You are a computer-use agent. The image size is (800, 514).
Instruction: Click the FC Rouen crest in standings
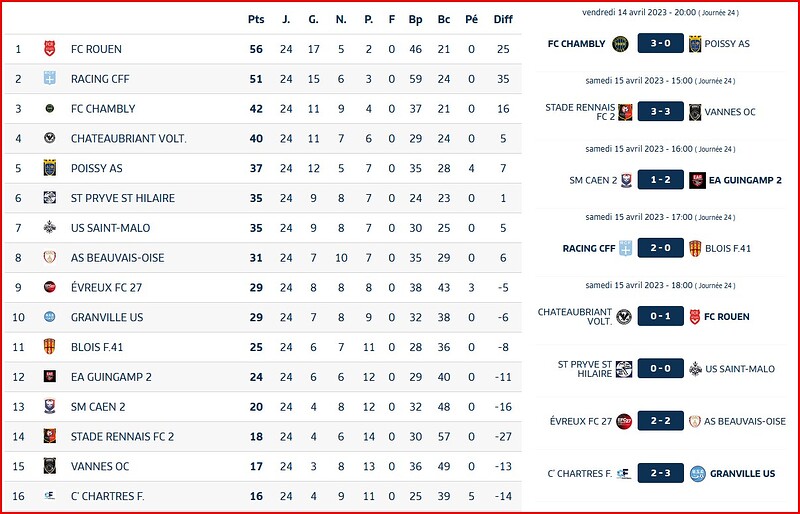pyautogui.click(x=49, y=49)
